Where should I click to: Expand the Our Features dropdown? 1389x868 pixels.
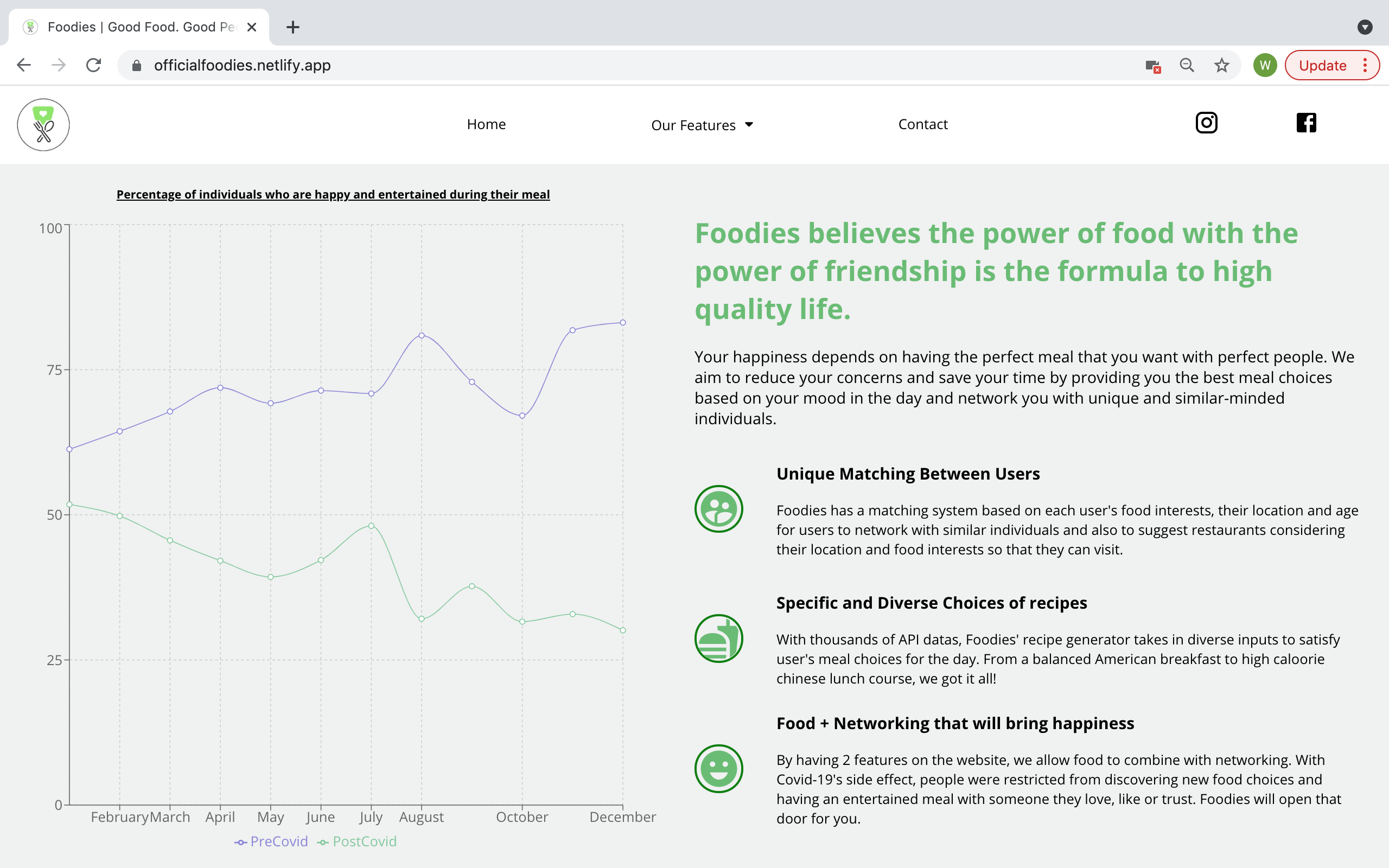coord(702,125)
